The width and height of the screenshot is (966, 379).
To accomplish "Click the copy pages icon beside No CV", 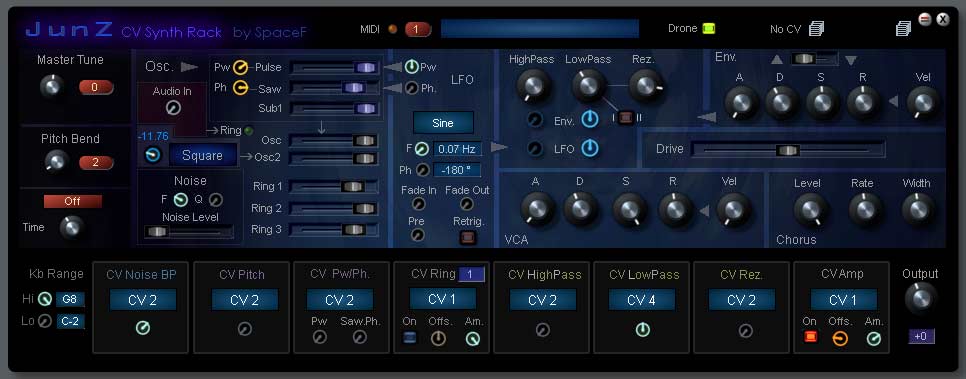I will tap(816, 28).
